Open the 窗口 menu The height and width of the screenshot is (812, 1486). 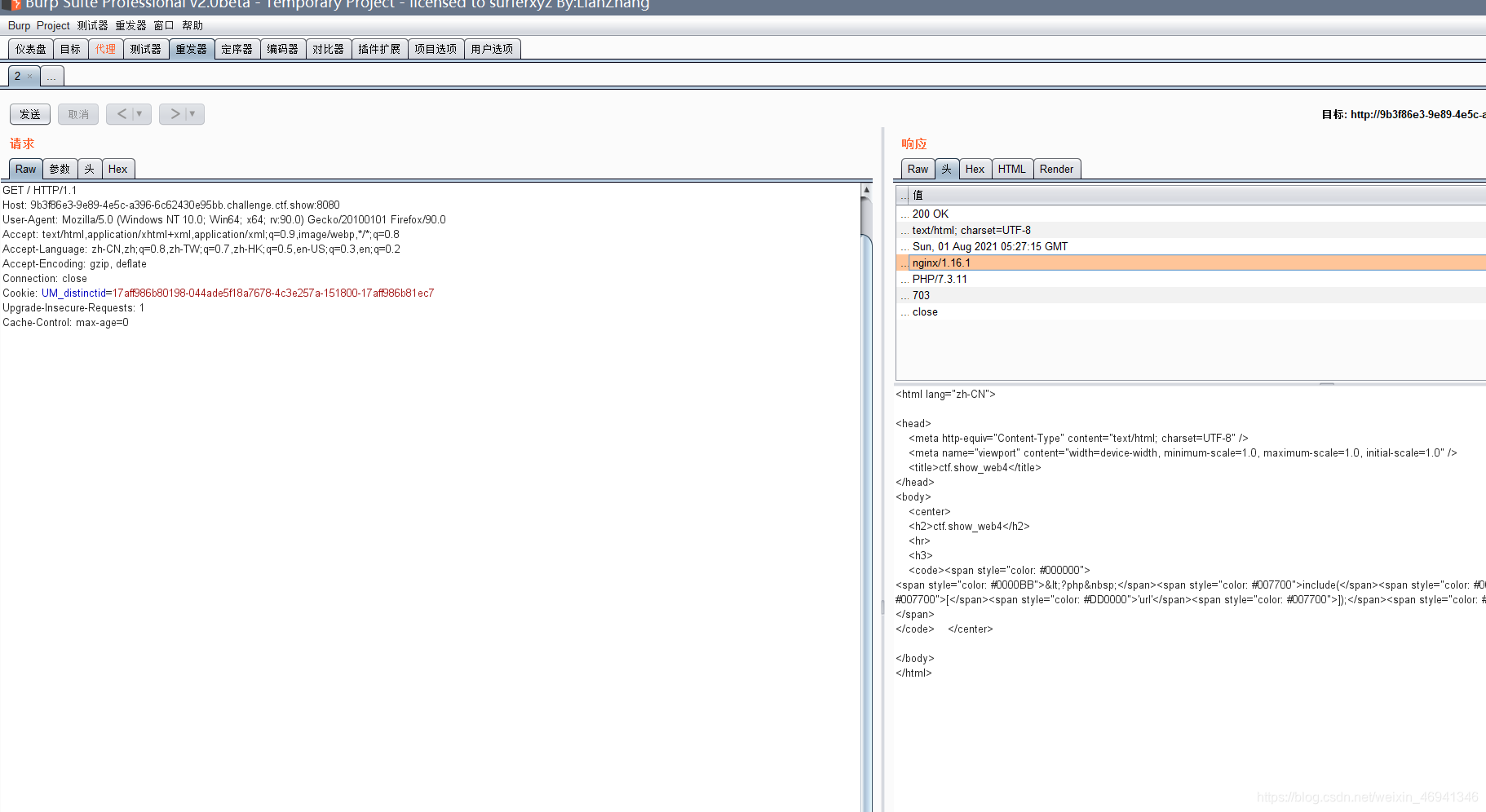pos(164,26)
